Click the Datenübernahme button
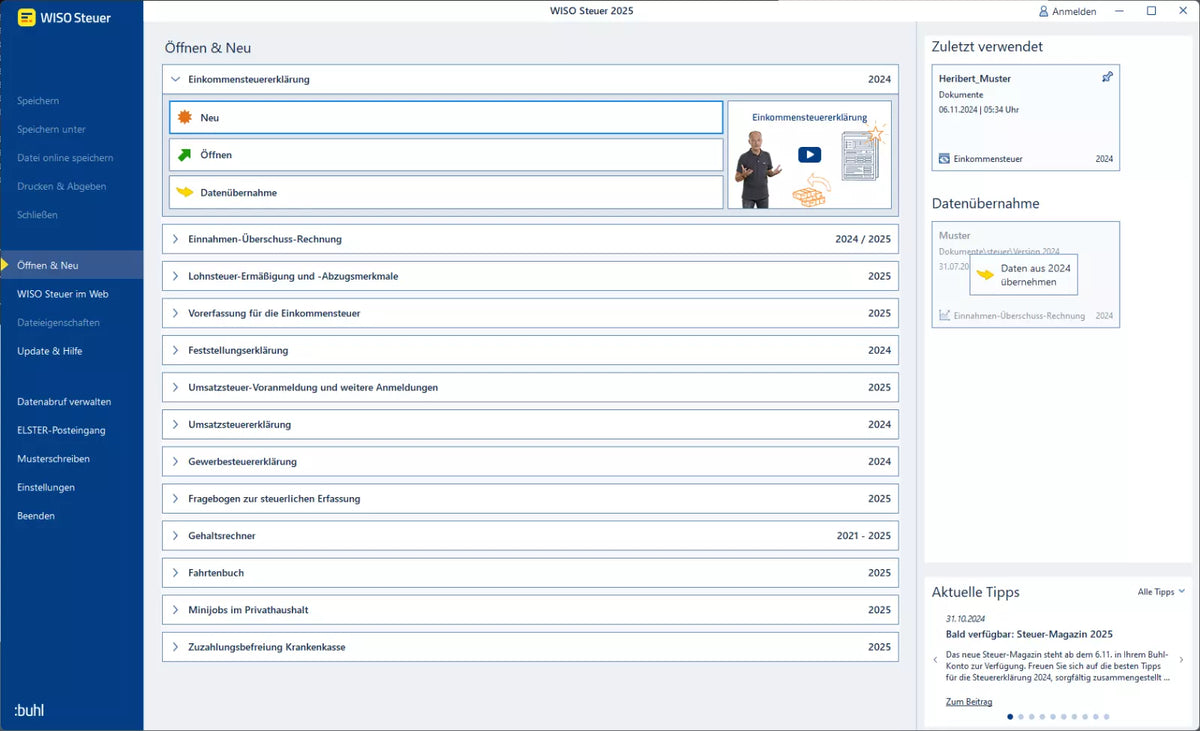 tap(446, 192)
